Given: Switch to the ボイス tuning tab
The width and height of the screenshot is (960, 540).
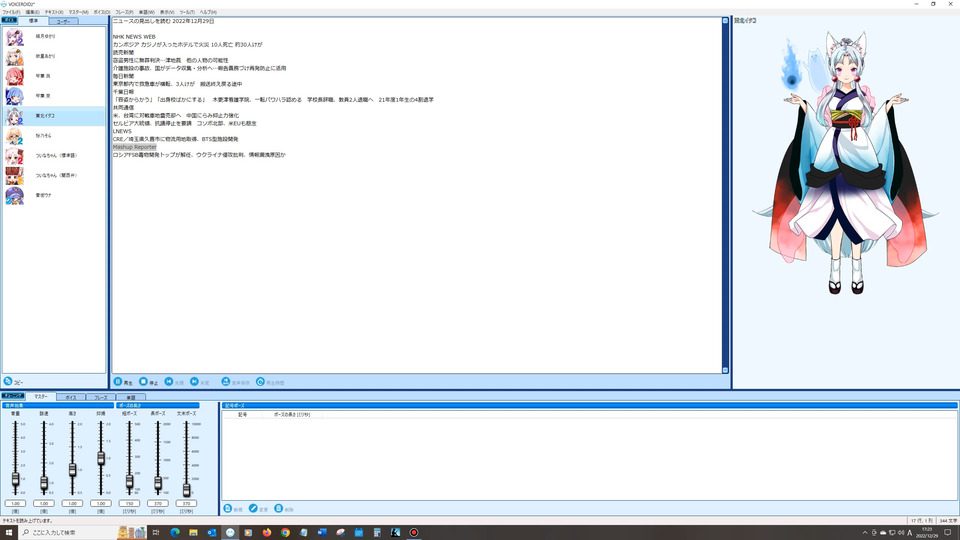Looking at the screenshot, I should 71,397.
